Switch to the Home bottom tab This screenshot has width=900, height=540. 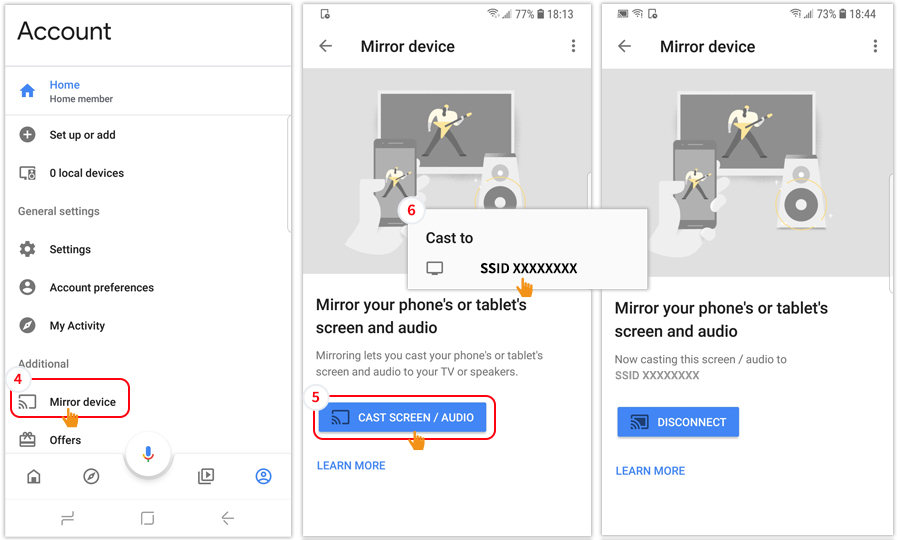tap(34, 476)
